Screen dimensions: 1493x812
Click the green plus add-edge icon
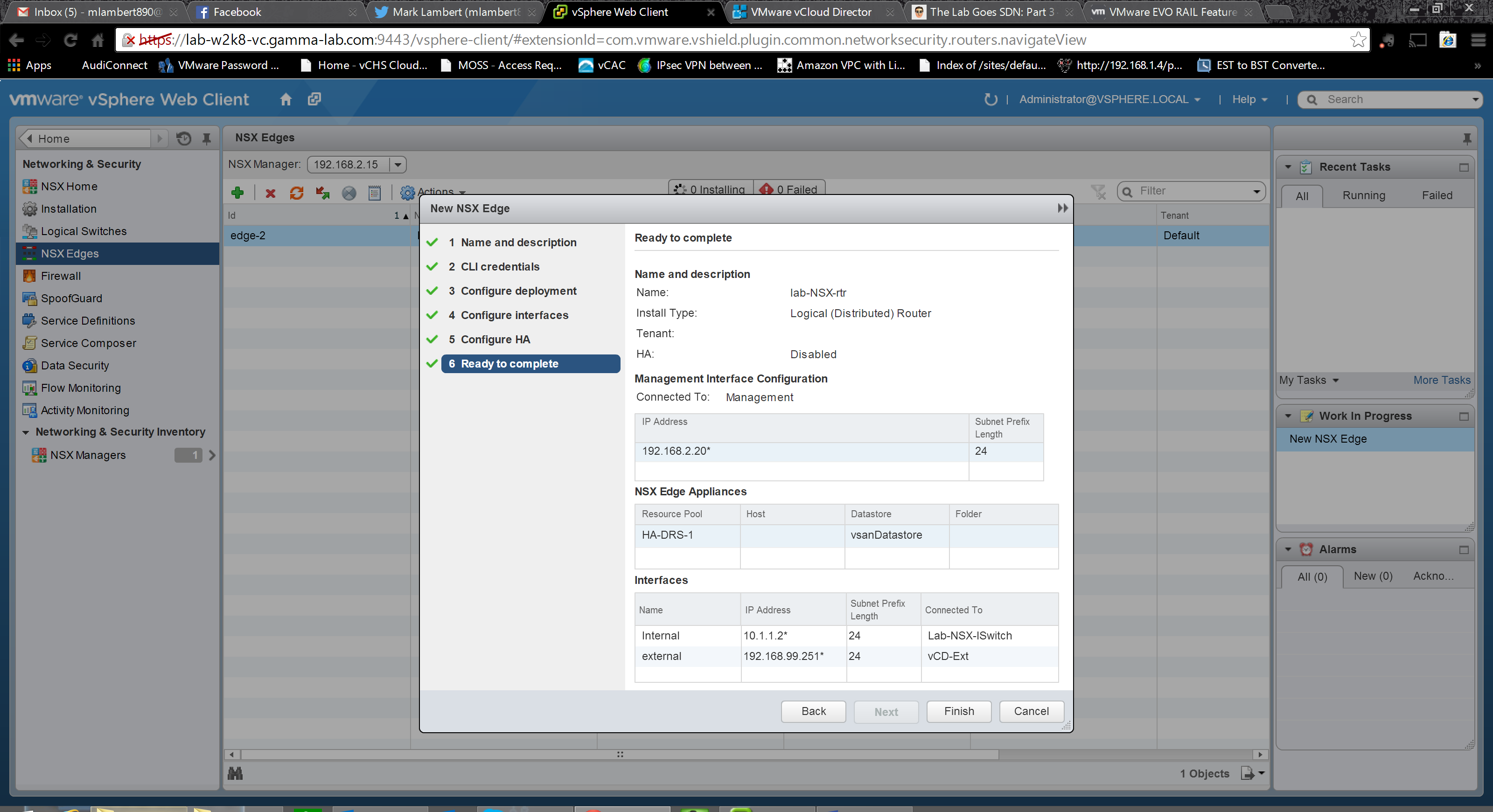click(237, 193)
